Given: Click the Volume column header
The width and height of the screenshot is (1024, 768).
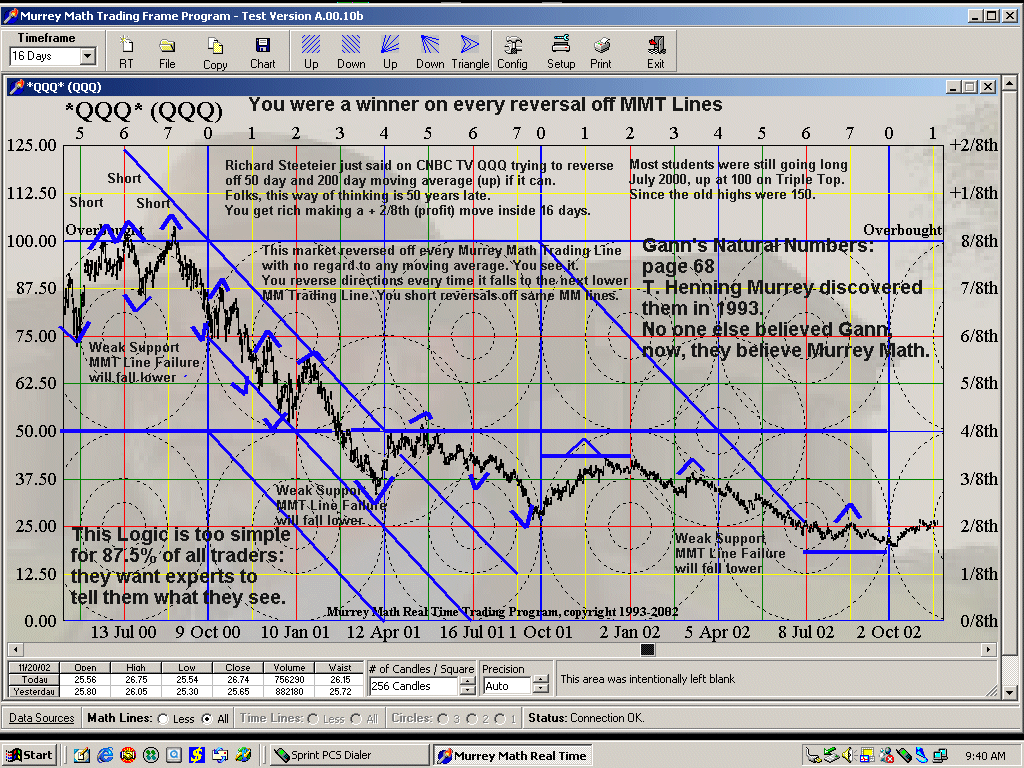Looking at the screenshot, I should pos(289,667).
